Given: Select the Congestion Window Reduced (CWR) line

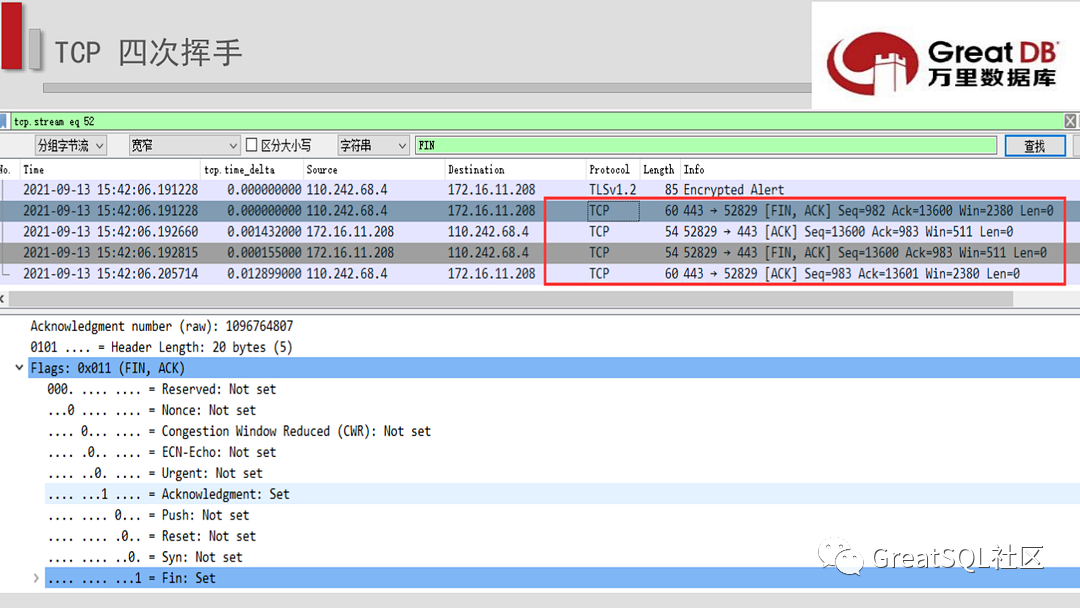Looking at the screenshot, I should pyautogui.click(x=239, y=431).
